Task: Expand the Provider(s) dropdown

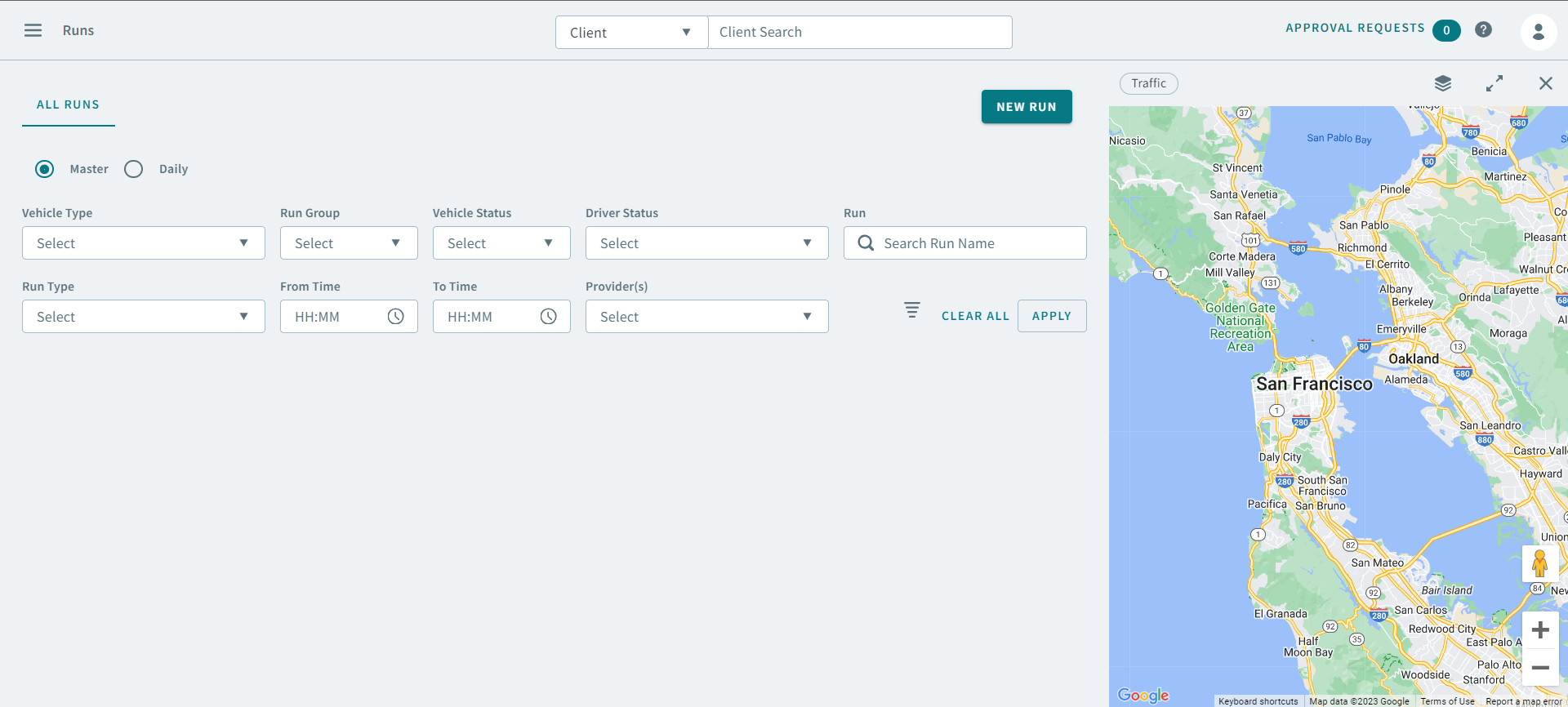Action: (706, 317)
